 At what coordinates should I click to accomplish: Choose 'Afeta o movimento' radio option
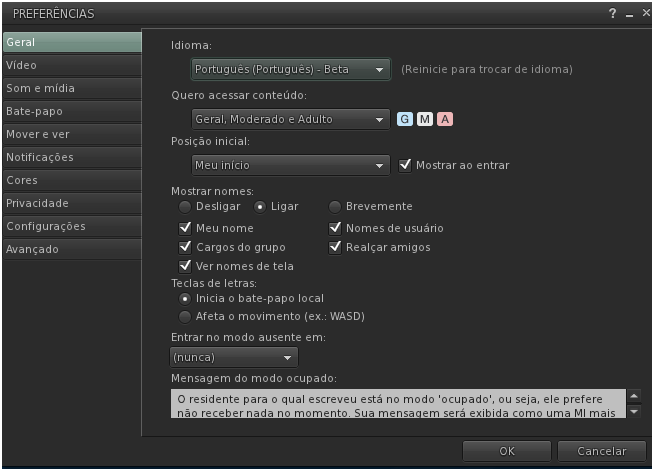[185, 316]
